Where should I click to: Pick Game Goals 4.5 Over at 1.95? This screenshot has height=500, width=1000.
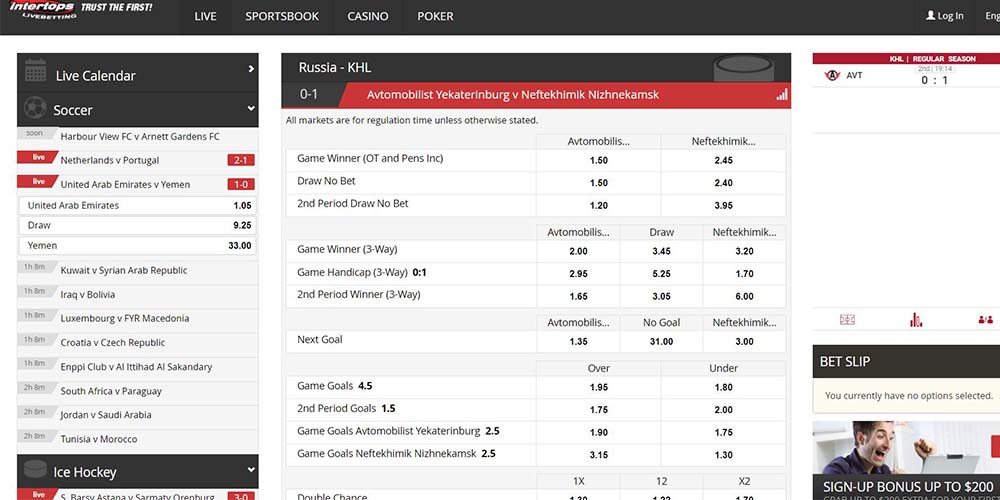pos(598,387)
